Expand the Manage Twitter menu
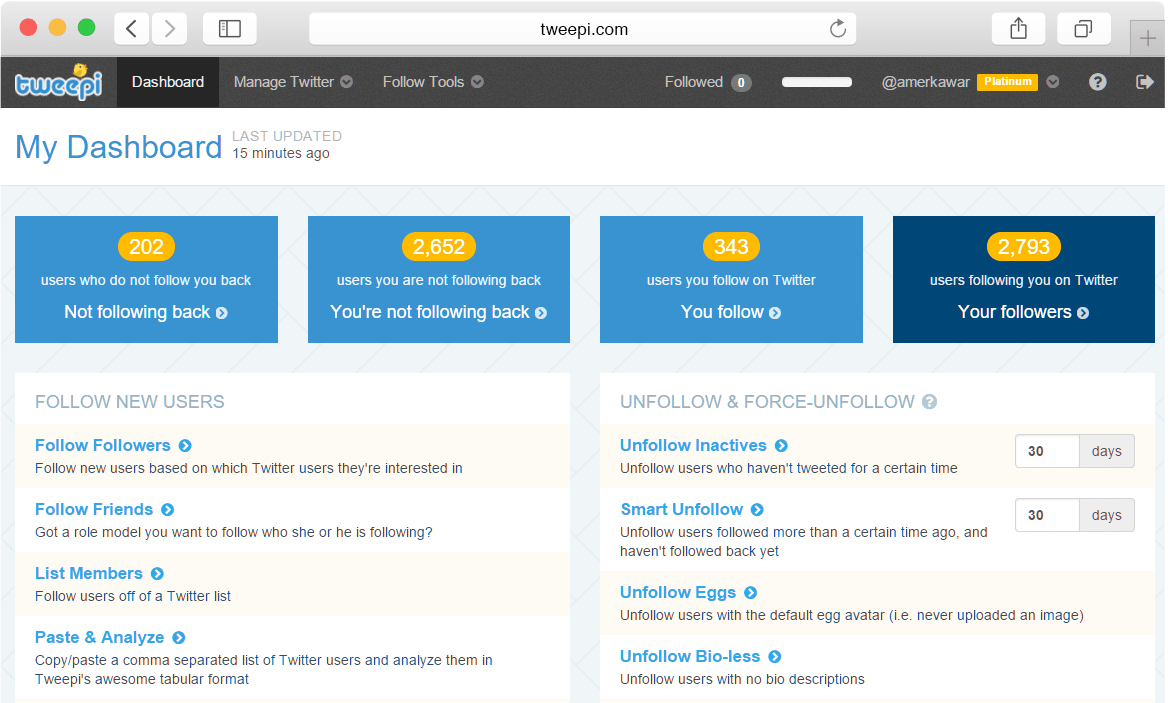 [x=292, y=82]
